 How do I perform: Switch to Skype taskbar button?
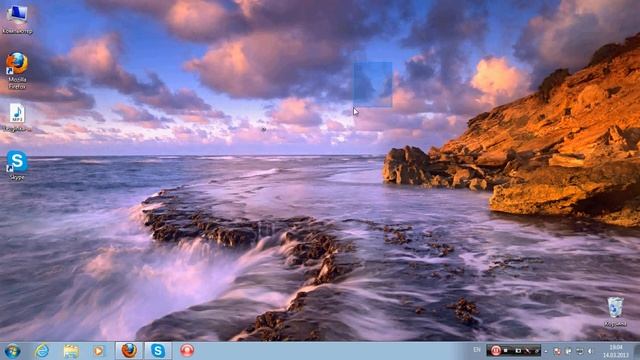pos(158,351)
